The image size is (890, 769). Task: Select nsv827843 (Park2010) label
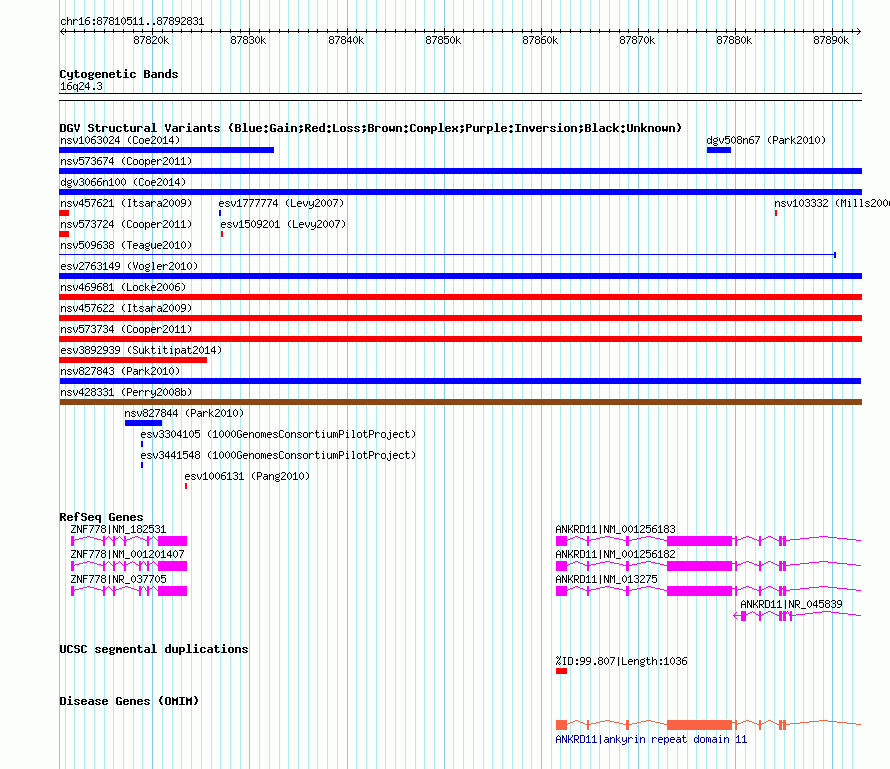(120, 371)
